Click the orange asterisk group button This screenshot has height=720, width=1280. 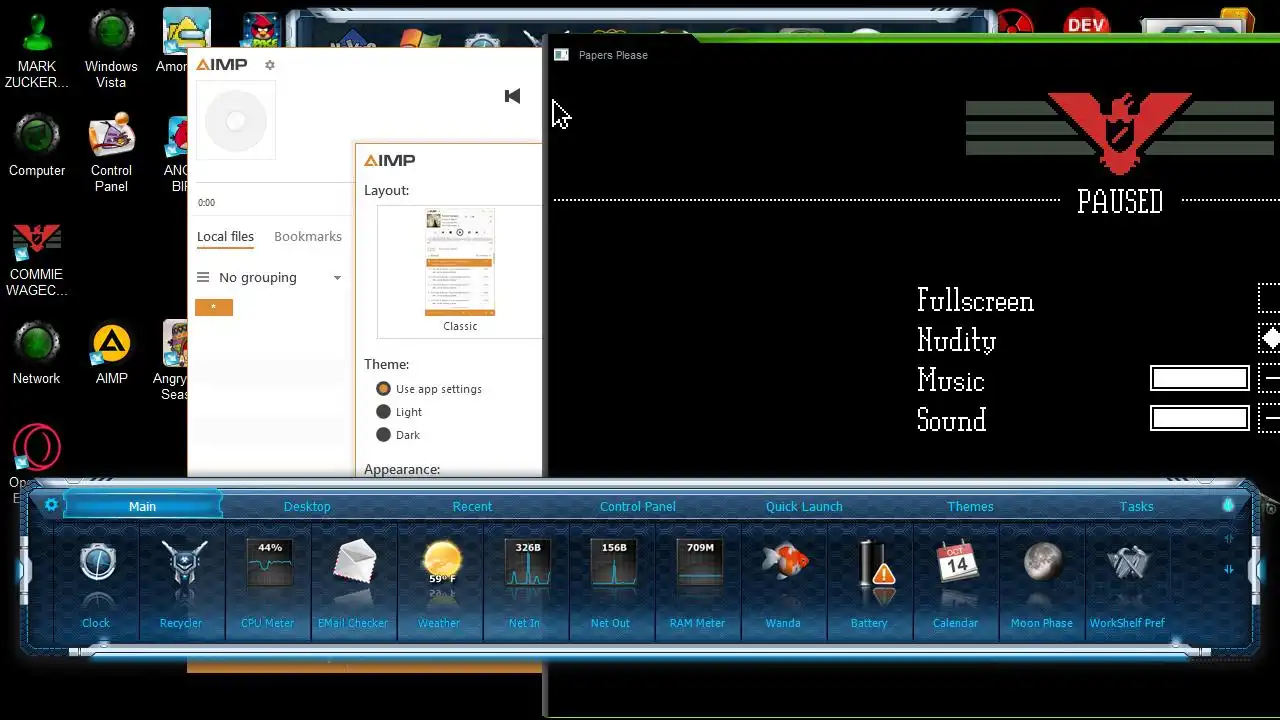(x=214, y=307)
